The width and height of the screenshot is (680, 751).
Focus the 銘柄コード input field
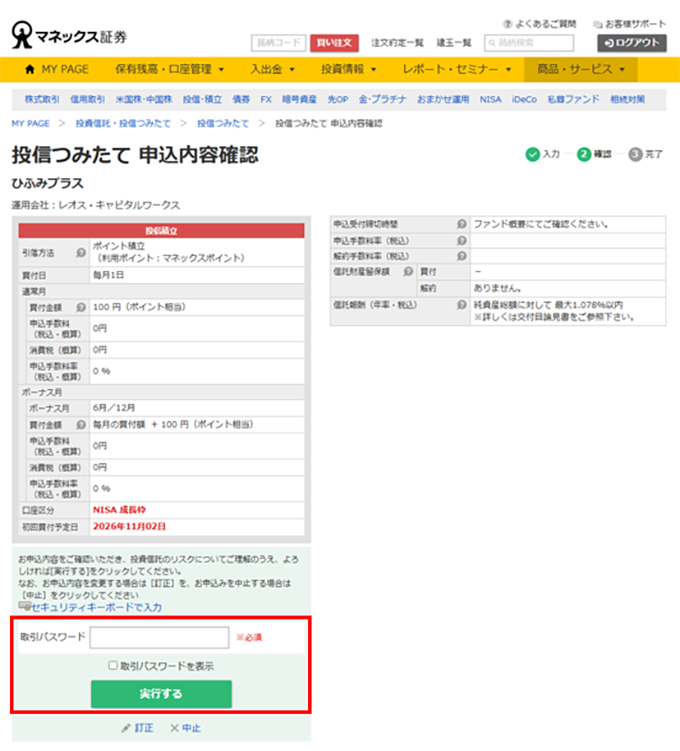[278, 43]
